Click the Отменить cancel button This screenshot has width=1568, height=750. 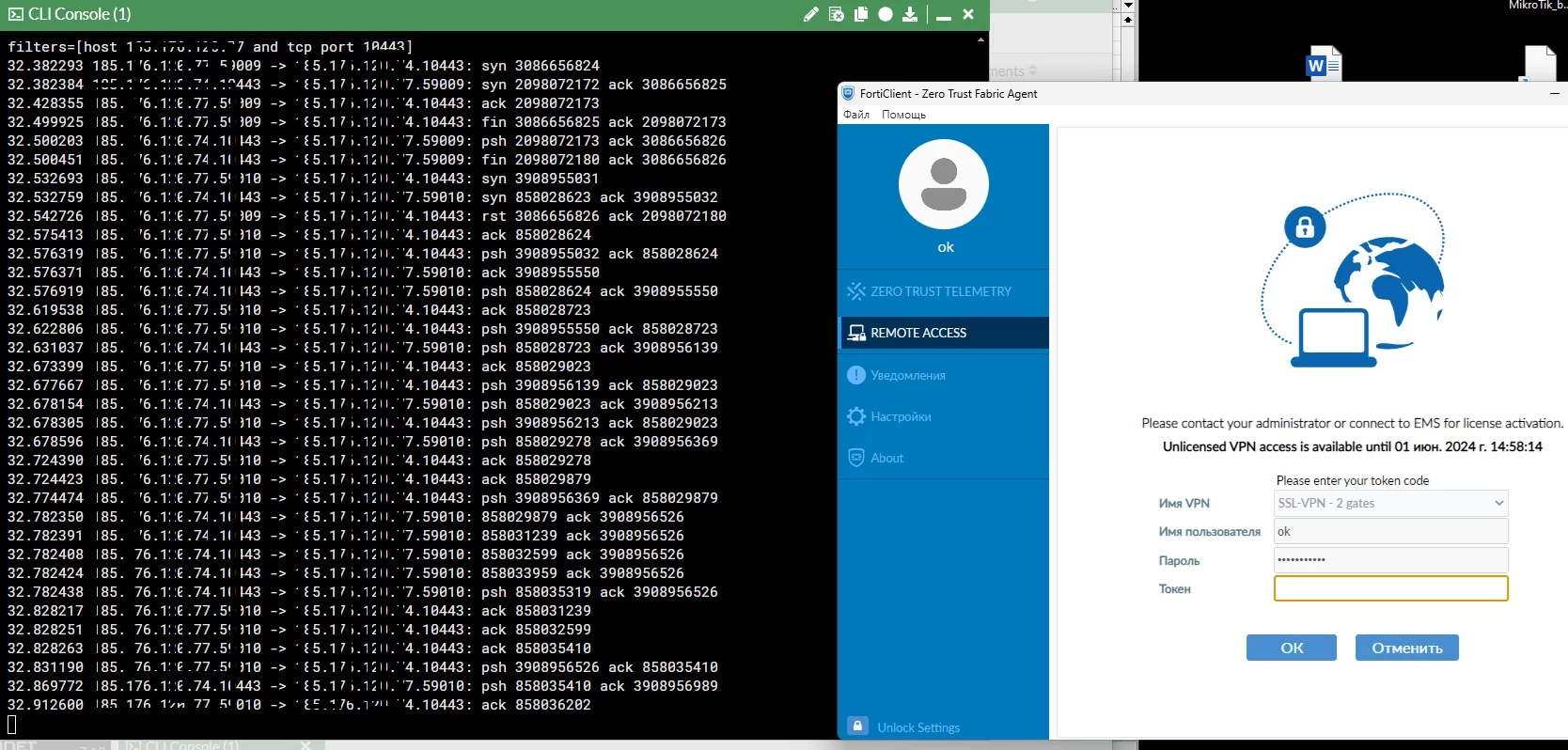pyautogui.click(x=1407, y=648)
